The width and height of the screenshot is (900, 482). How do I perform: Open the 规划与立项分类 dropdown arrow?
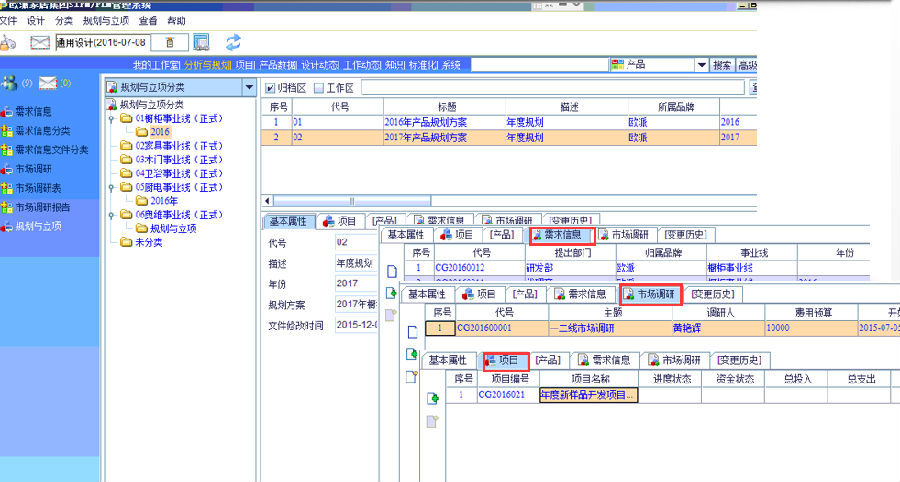point(249,88)
